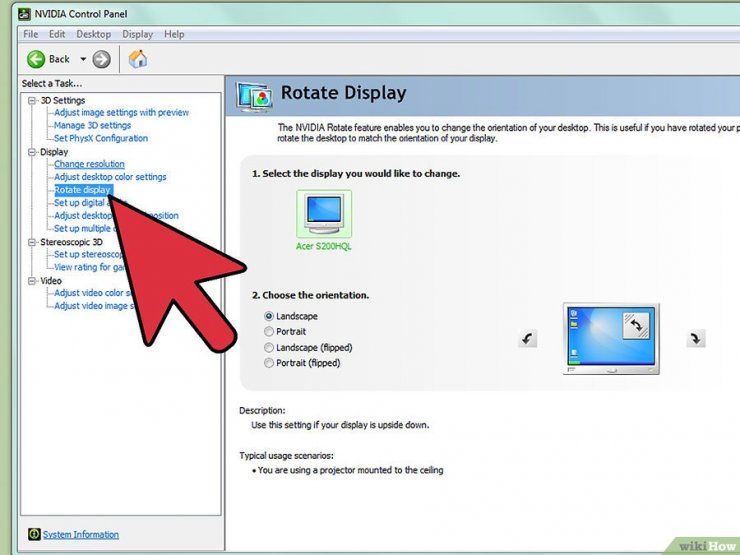This screenshot has width=740, height=555.
Task: Rotate display counterclockwise with the left arrow
Action: coord(527,338)
